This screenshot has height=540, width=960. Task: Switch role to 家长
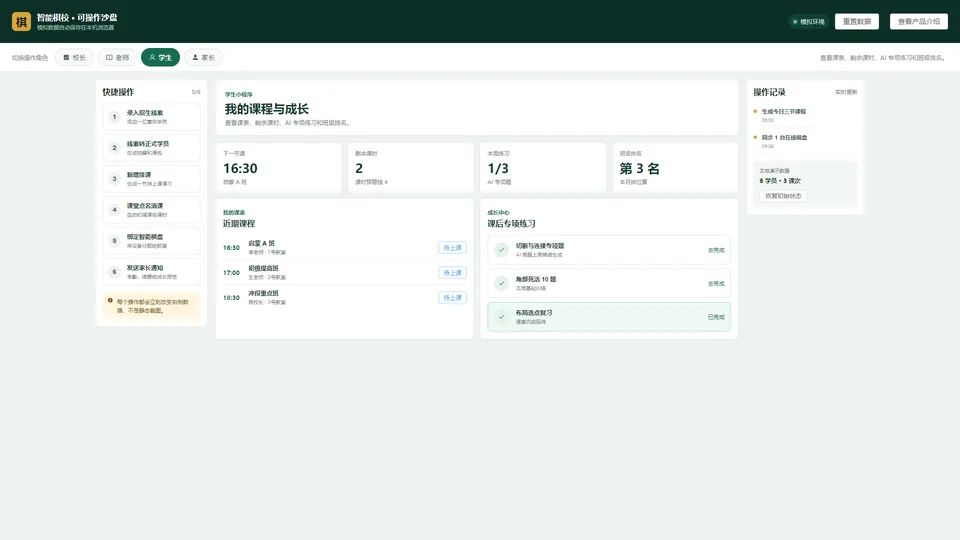[x=203, y=58]
